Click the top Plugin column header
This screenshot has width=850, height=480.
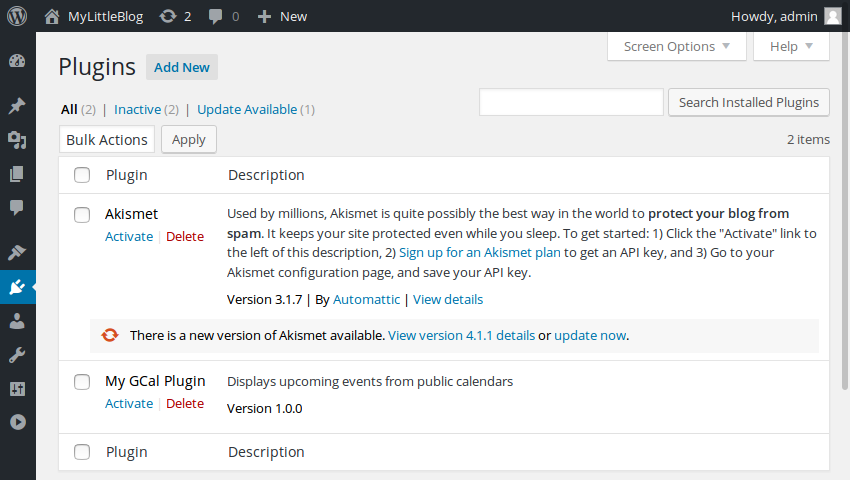[x=127, y=175]
